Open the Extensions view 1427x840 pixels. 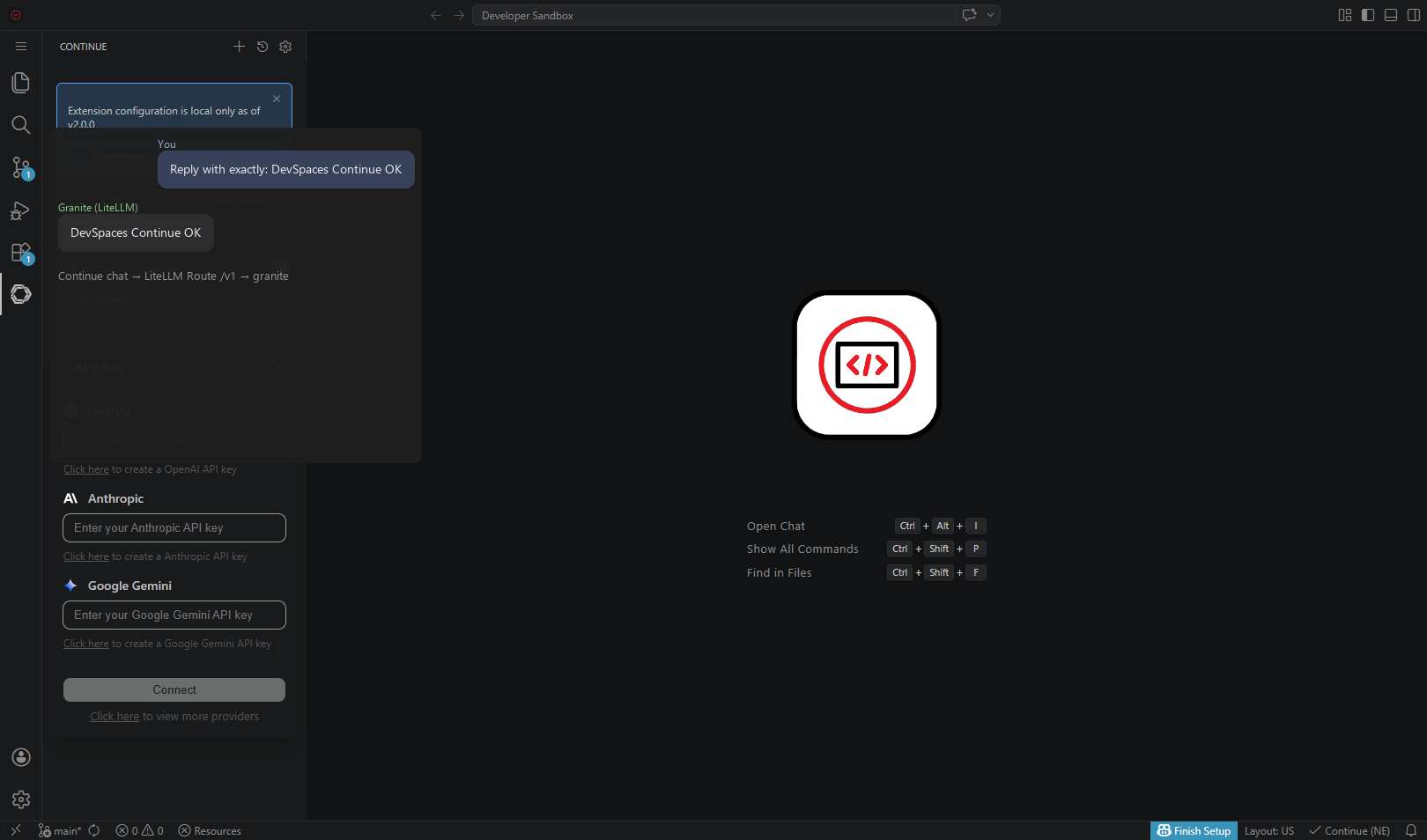click(21, 253)
